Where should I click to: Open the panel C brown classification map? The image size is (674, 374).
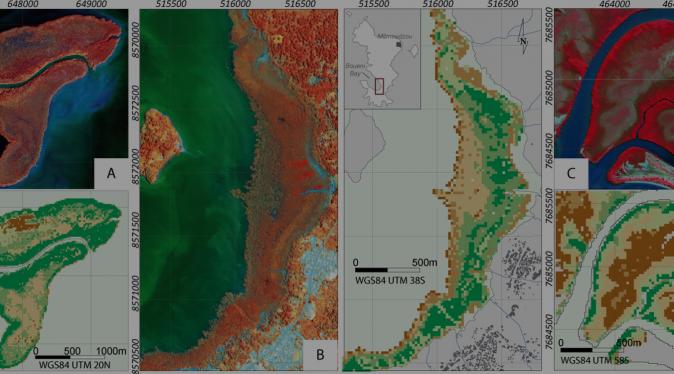(614, 281)
